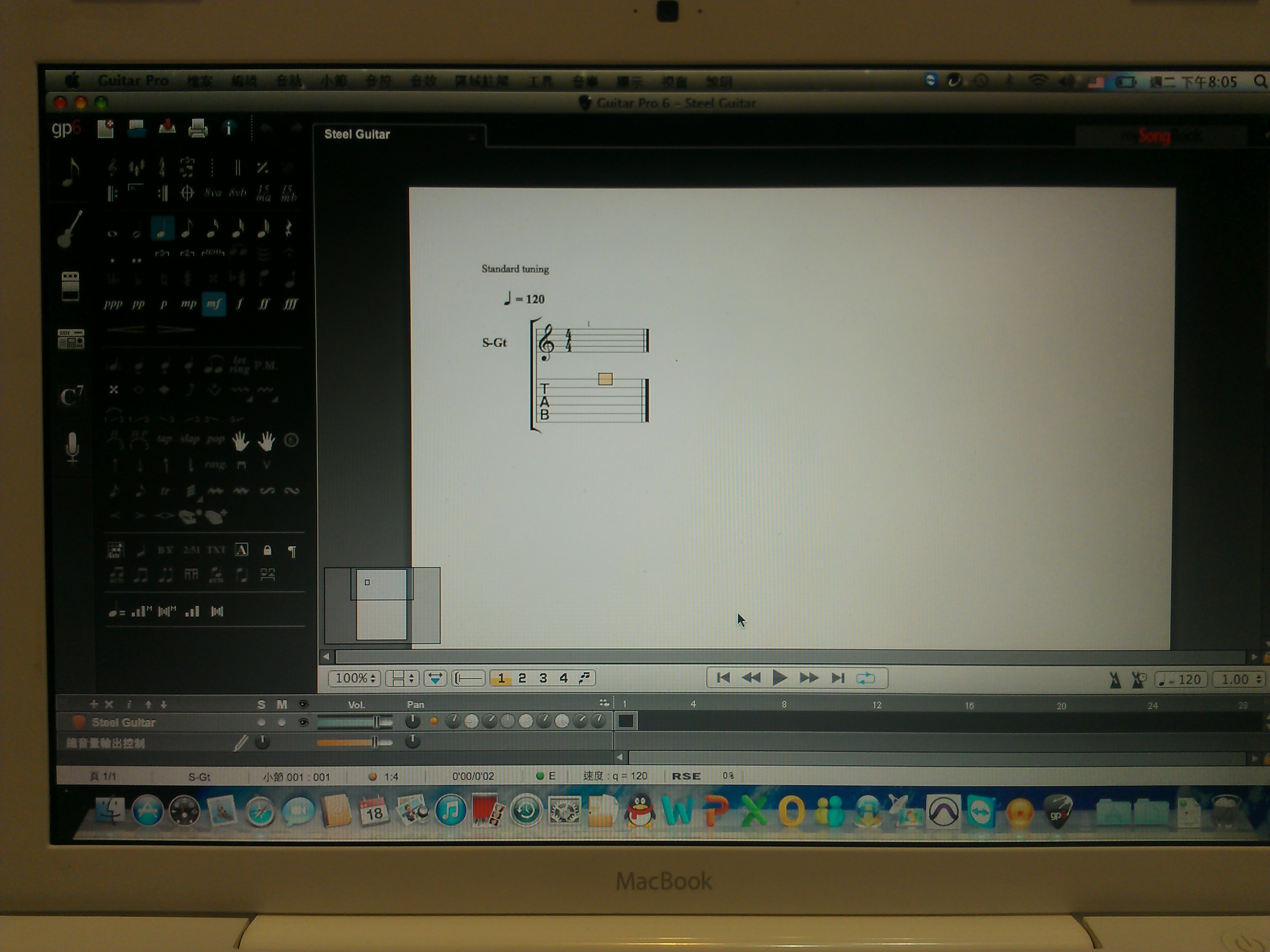Create a new file with the toolbar icon
1270x952 pixels.
point(106,128)
